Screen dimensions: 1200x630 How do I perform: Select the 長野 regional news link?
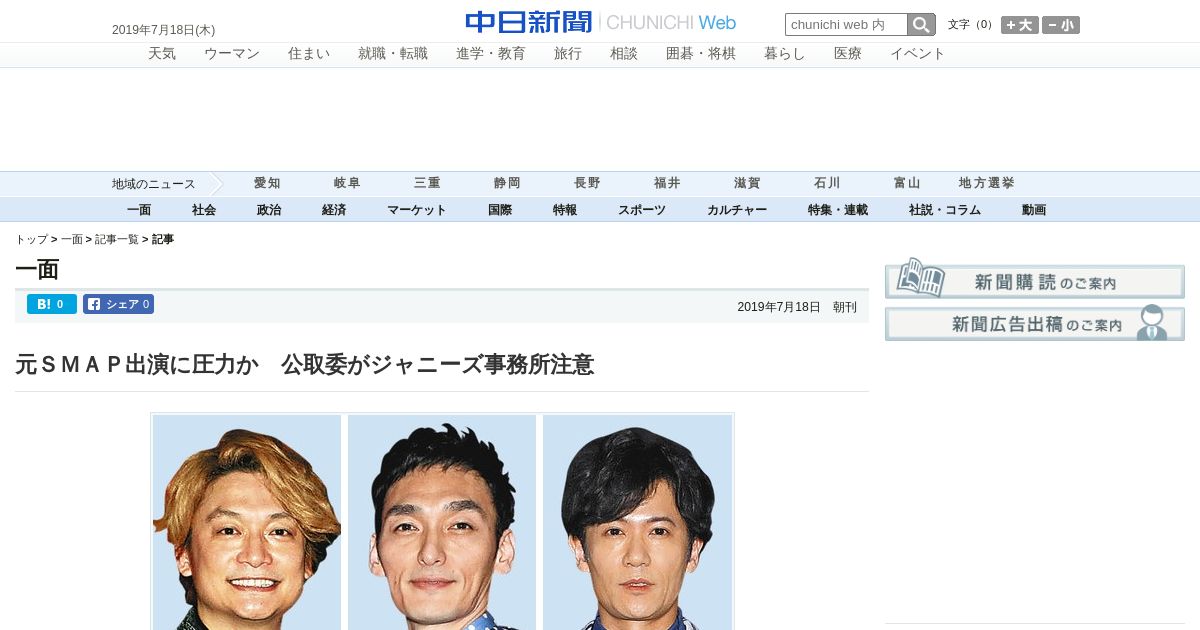point(587,183)
